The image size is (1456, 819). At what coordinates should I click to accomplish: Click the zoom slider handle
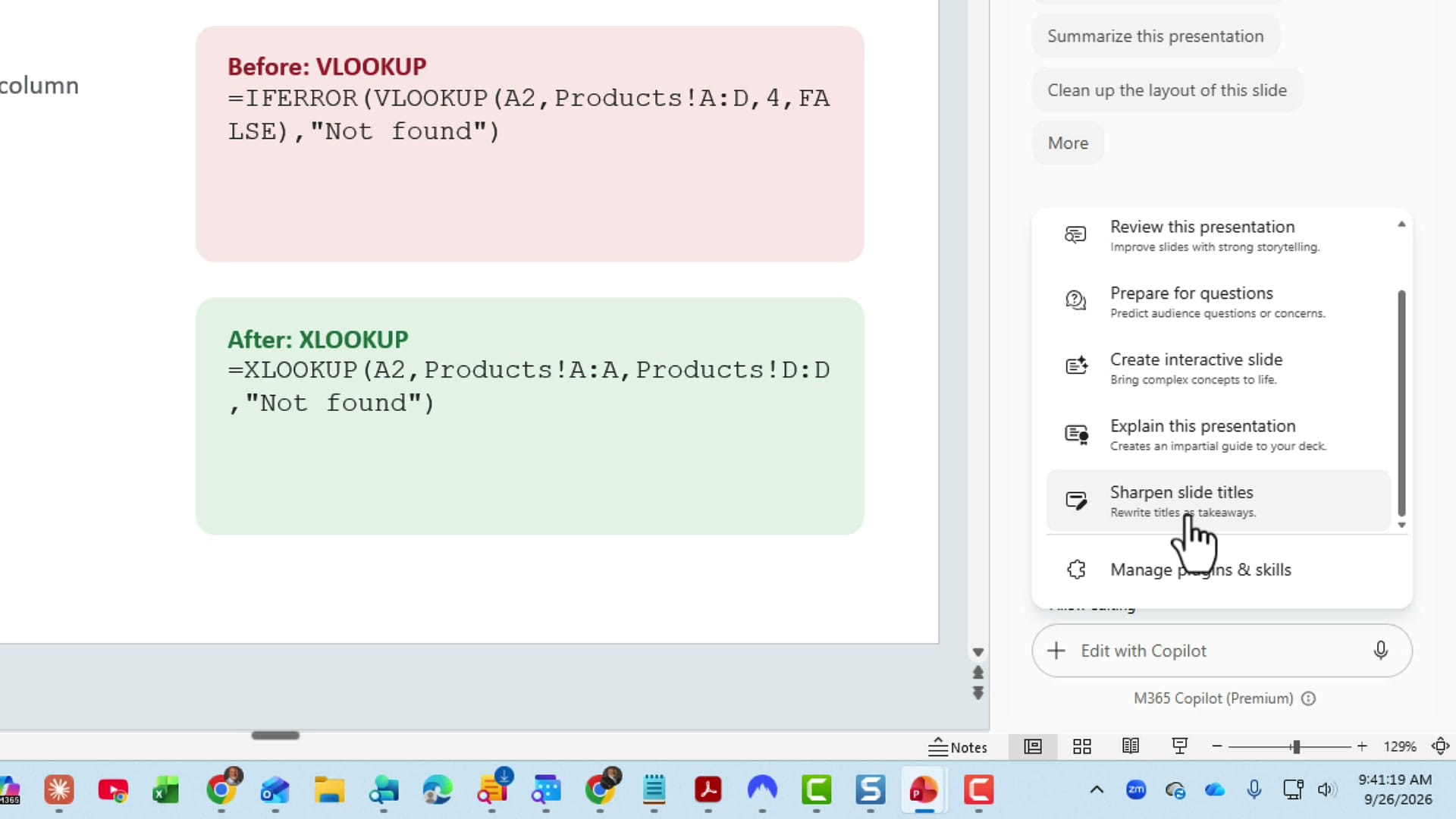1296,747
